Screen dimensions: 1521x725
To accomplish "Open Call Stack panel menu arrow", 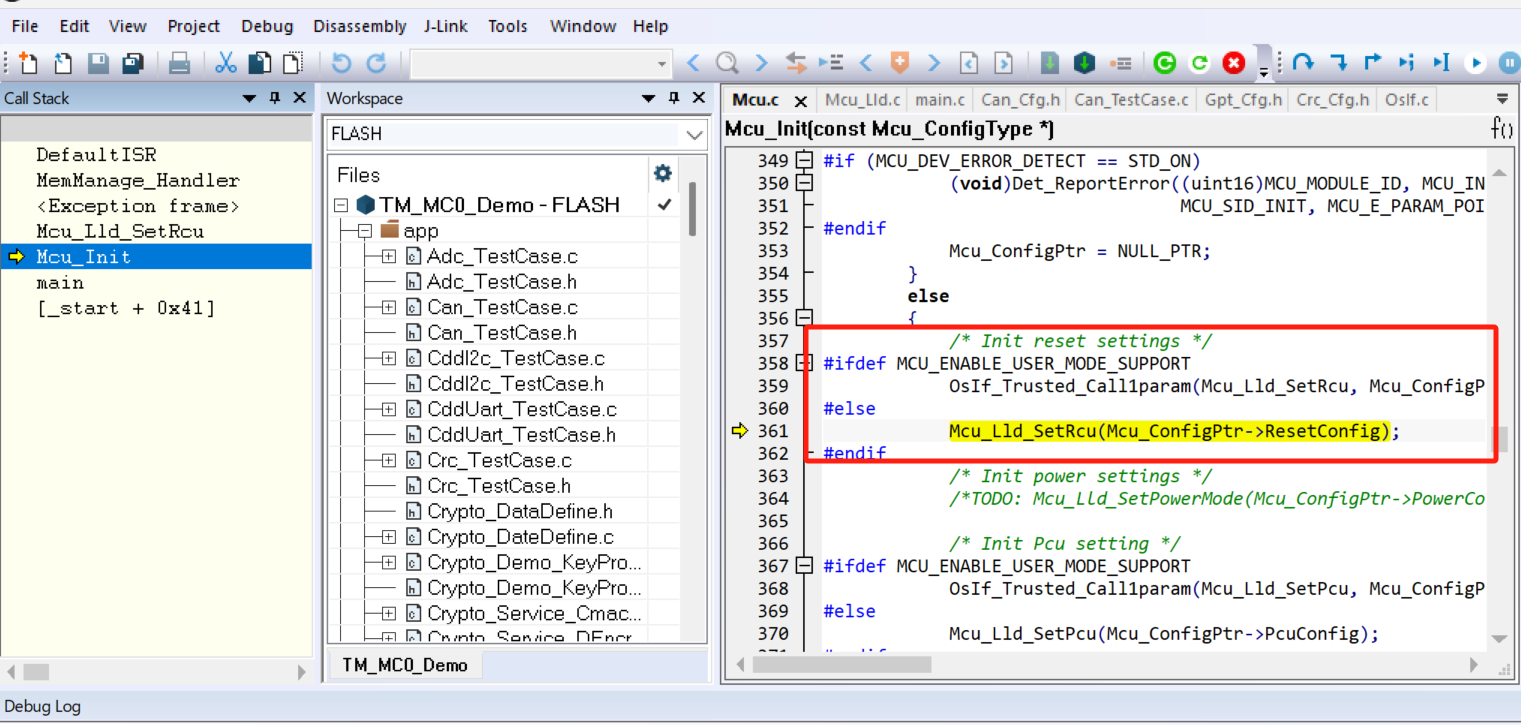I will (x=250, y=98).
